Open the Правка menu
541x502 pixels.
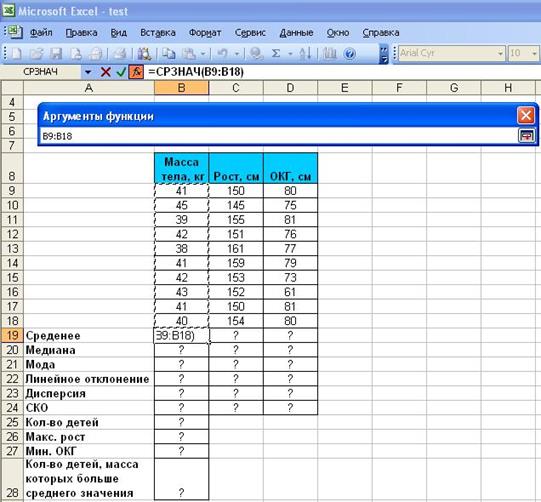click(81, 33)
